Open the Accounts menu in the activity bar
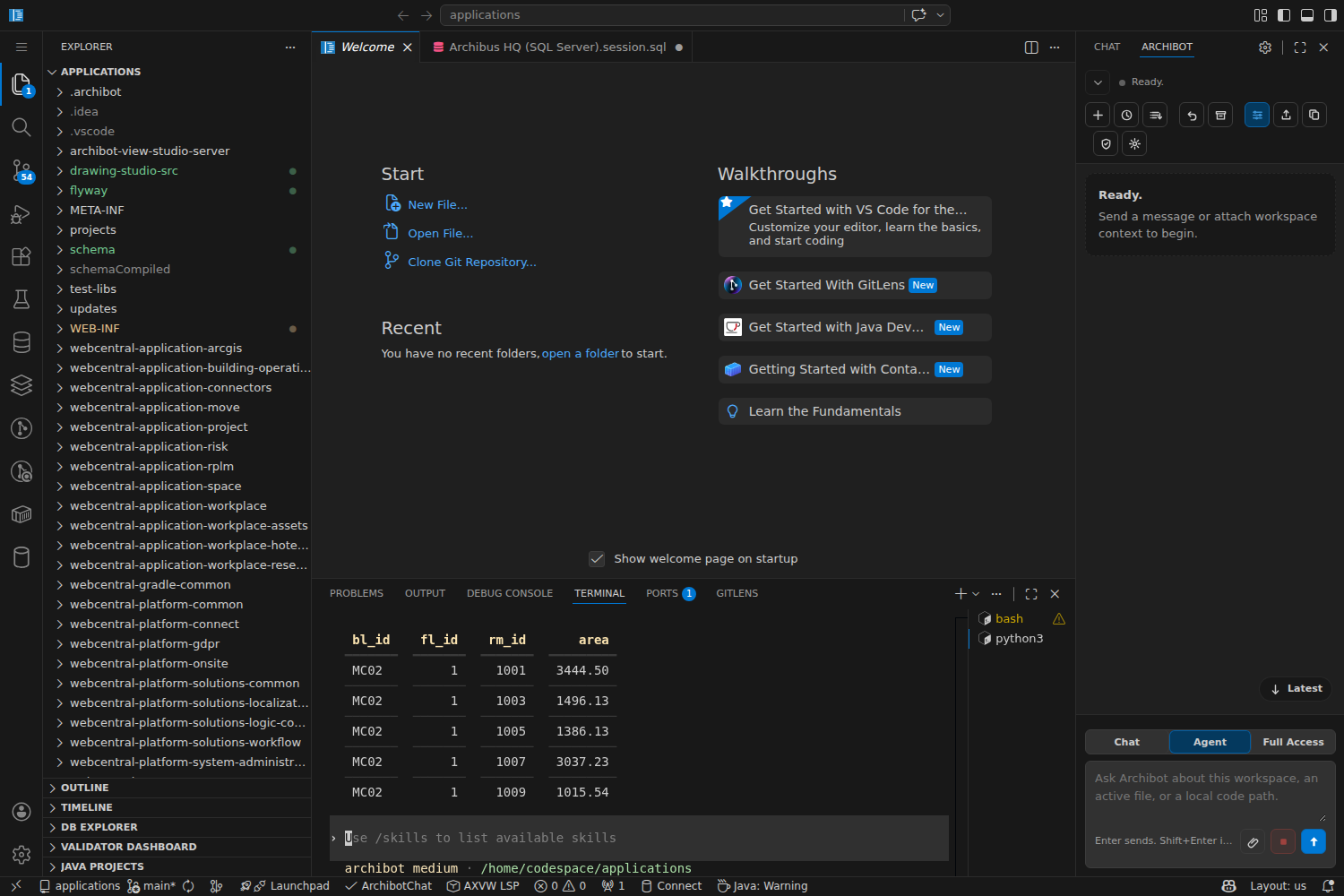 (x=22, y=812)
